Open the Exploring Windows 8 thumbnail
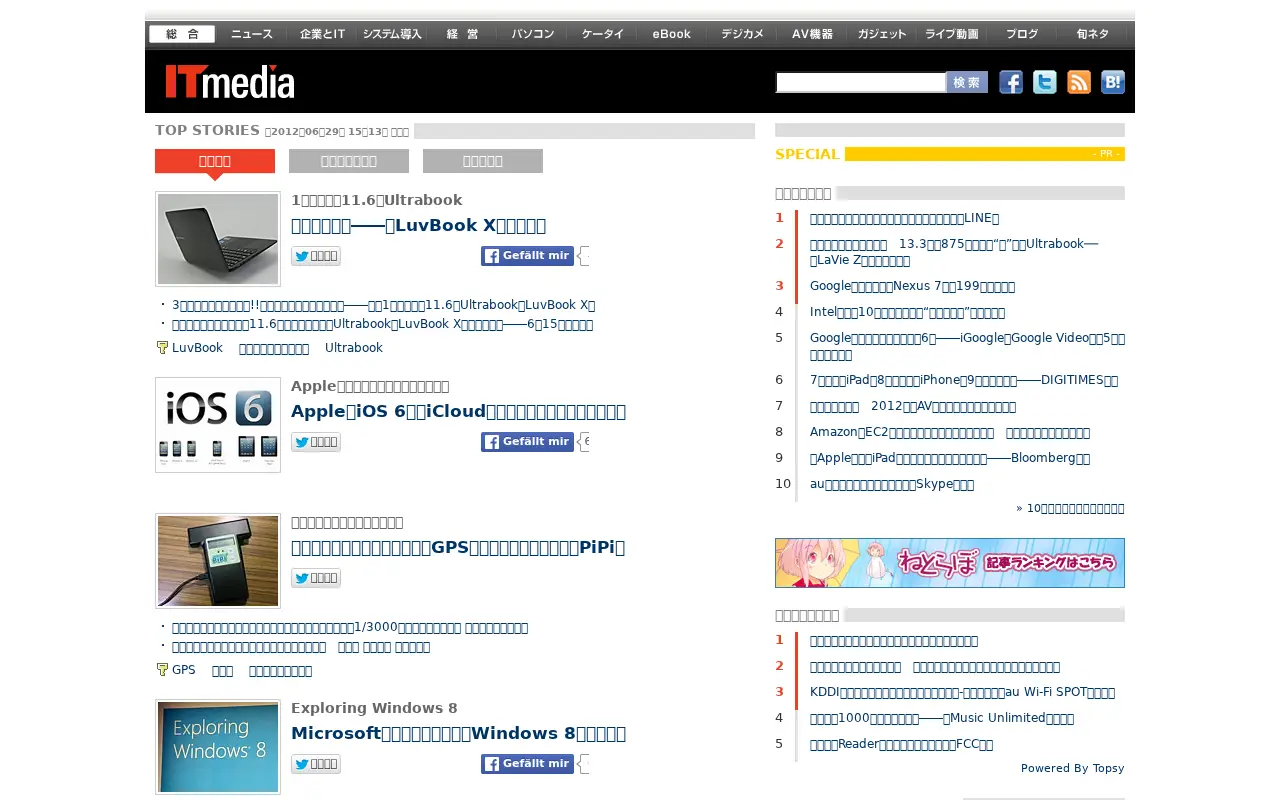The image size is (1280, 800). click(218, 747)
